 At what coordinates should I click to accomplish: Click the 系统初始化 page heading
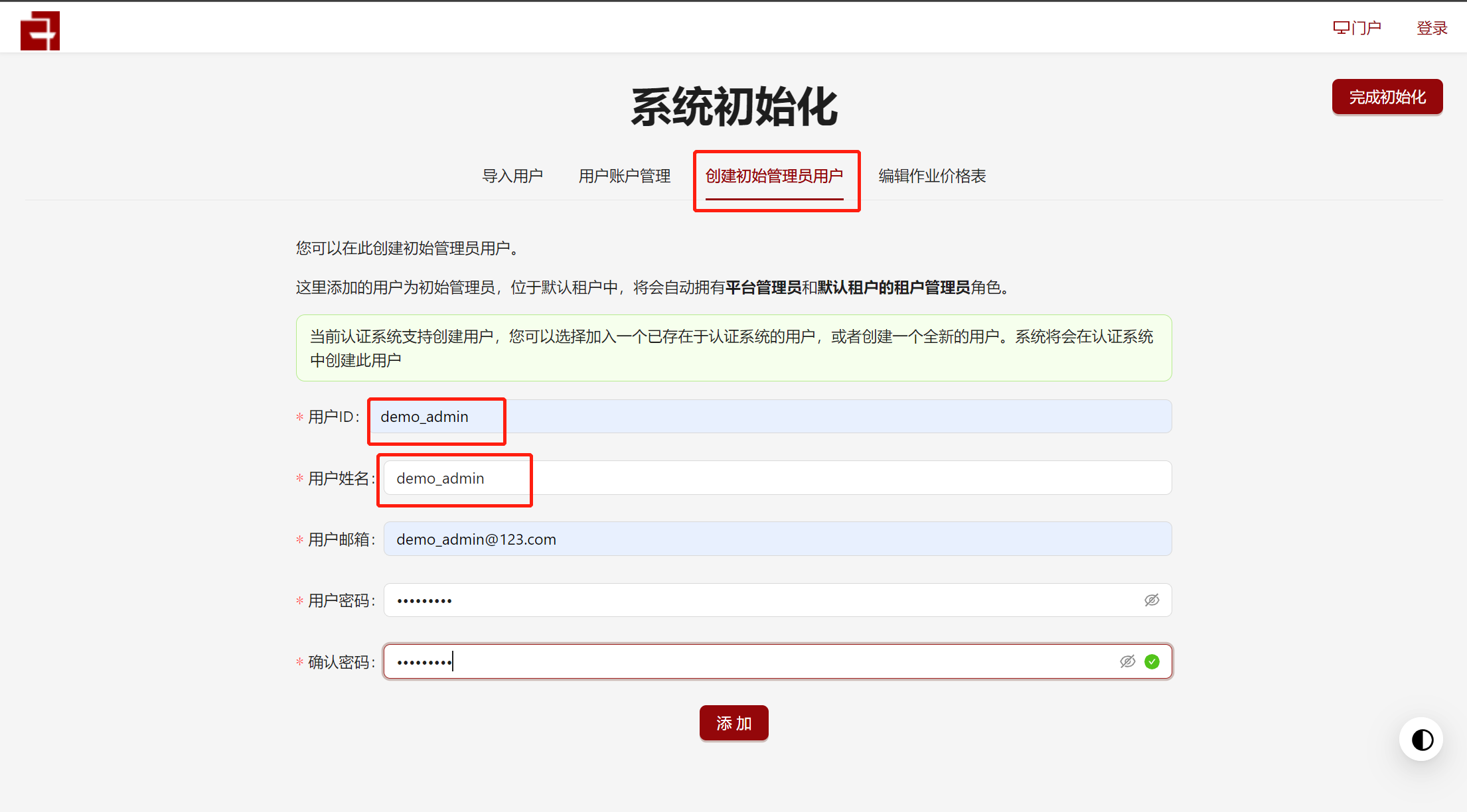pyautogui.click(x=733, y=107)
